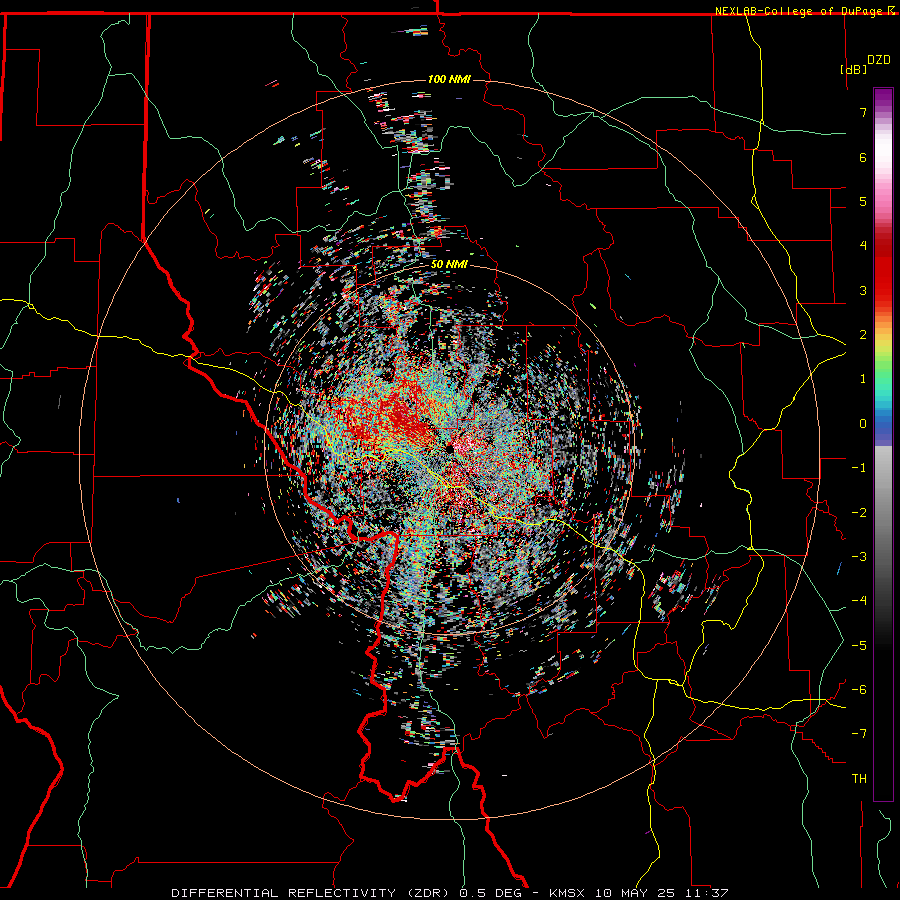Click the DIFFERENTIAL REFLECTIVITY (ZDR) caption text
The image size is (900, 900).
point(310,893)
